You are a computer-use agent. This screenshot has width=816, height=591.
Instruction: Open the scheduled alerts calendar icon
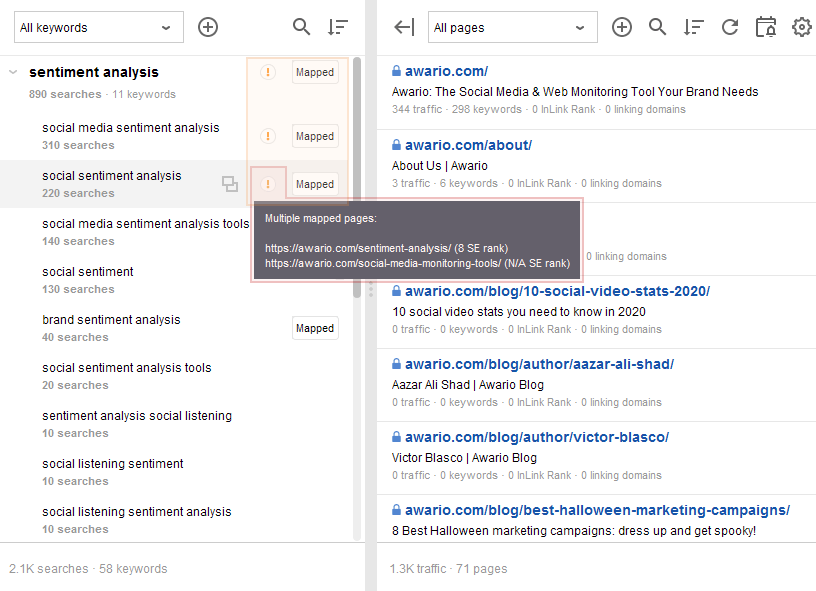[766, 27]
